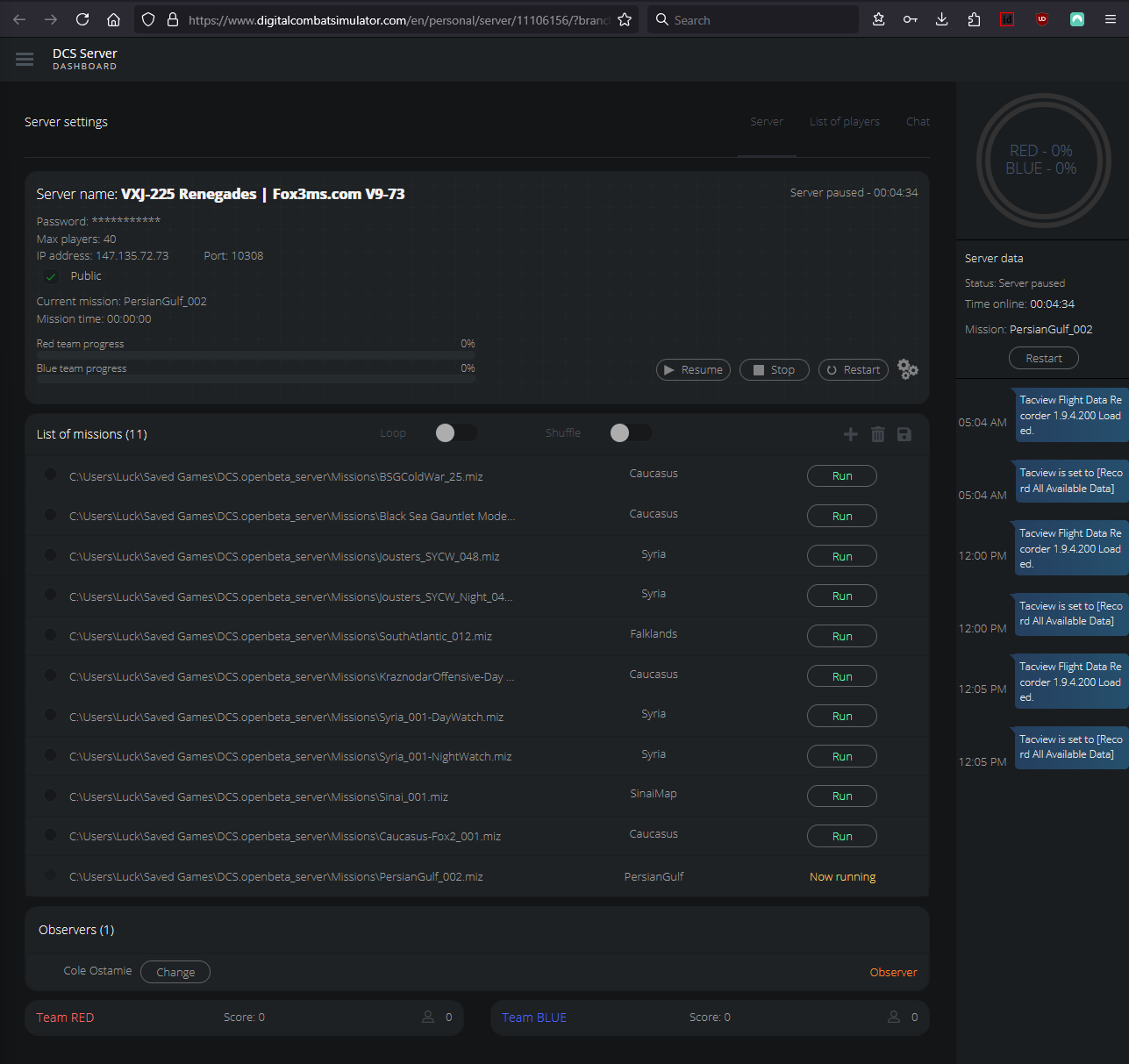Open the hamburger menu in DCS dashboard
1129x1064 pixels.
point(25,60)
